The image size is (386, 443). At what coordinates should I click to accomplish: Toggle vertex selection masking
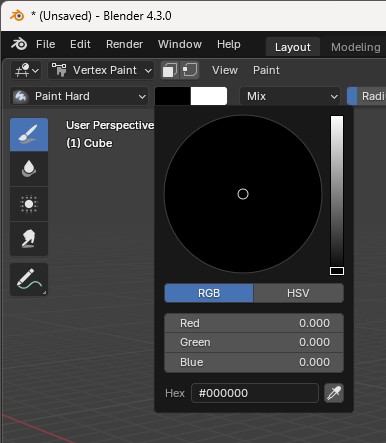click(x=190, y=70)
